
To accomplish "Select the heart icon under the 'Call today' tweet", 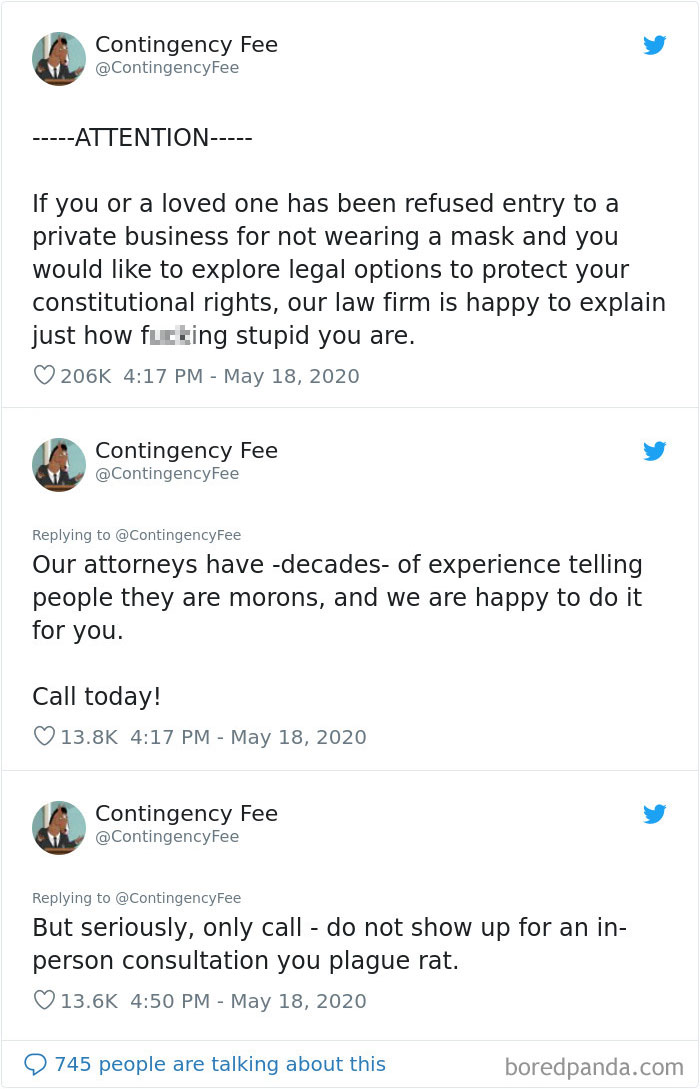I will (x=44, y=732).
